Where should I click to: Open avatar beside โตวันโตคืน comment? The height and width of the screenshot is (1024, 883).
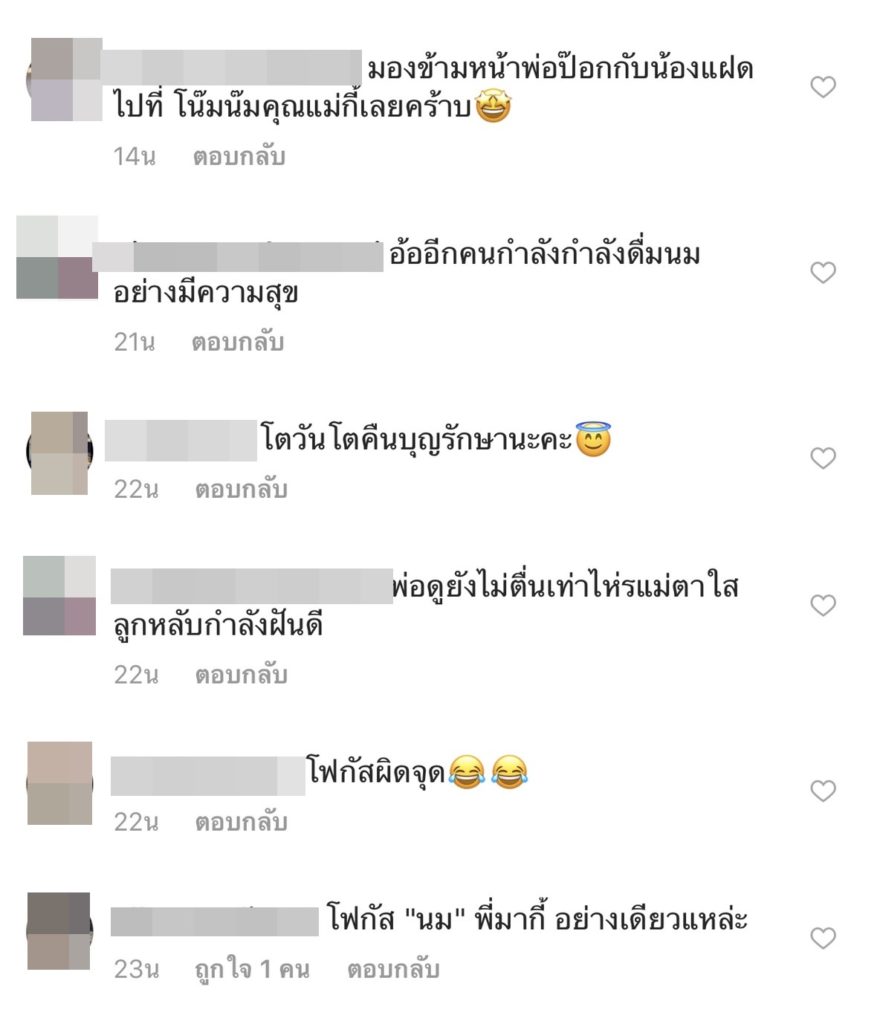coord(59,453)
